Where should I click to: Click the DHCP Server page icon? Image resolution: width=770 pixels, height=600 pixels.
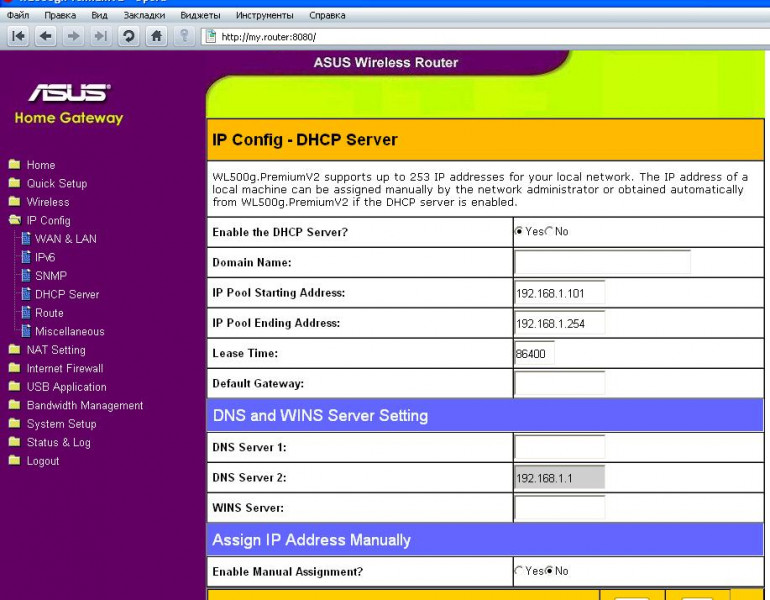point(26,294)
